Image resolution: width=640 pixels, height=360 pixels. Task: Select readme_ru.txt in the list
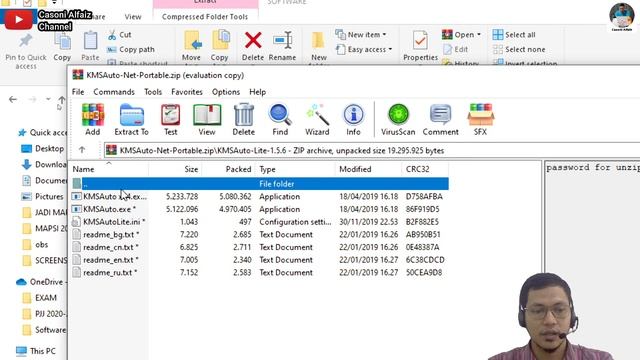coord(260,272)
